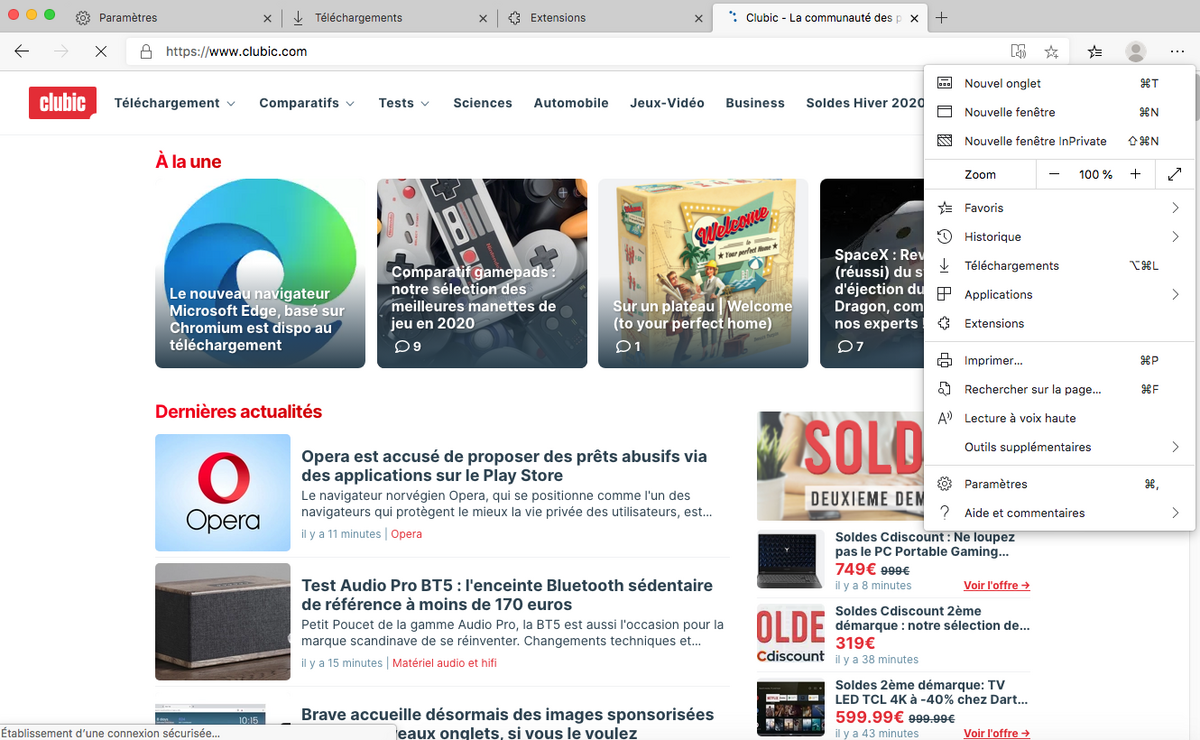The image size is (1200, 740).
Task: Open Extensions from the menu
Action: point(1060,324)
